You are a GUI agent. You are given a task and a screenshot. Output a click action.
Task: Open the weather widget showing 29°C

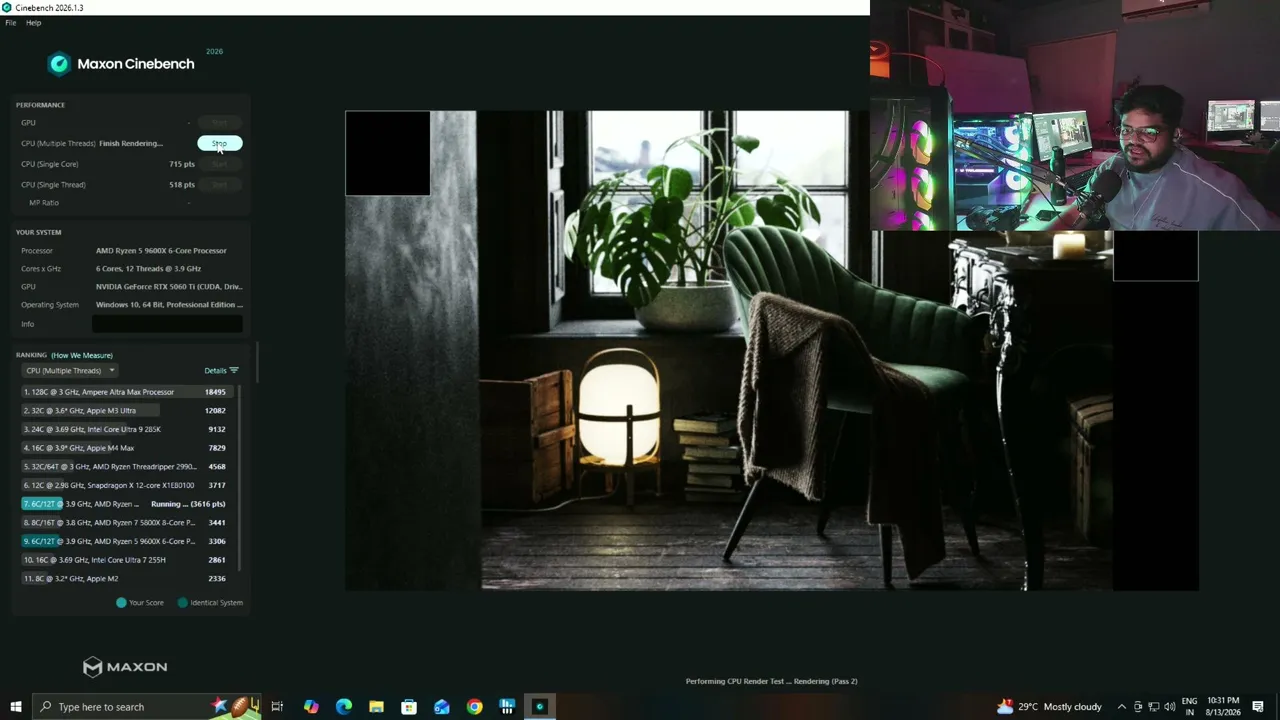pyautogui.click(x=1049, y=707)
